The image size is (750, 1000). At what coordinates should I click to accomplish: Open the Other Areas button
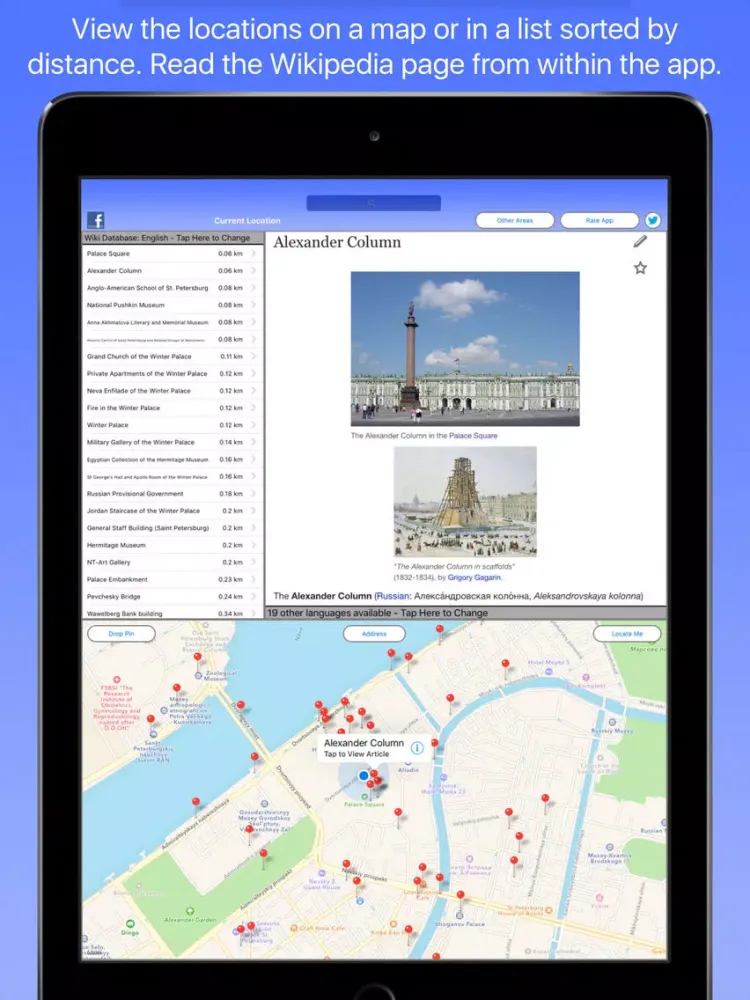515,220
